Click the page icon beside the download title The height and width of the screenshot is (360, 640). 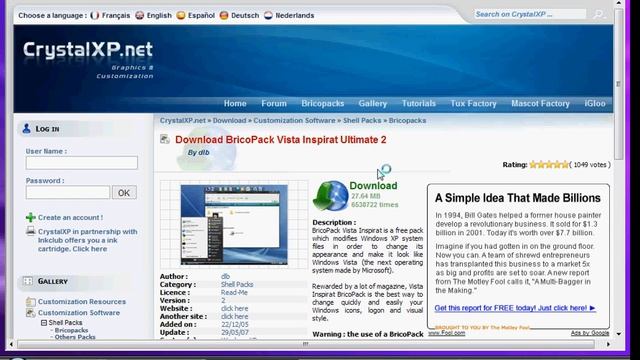coord(165,139)
